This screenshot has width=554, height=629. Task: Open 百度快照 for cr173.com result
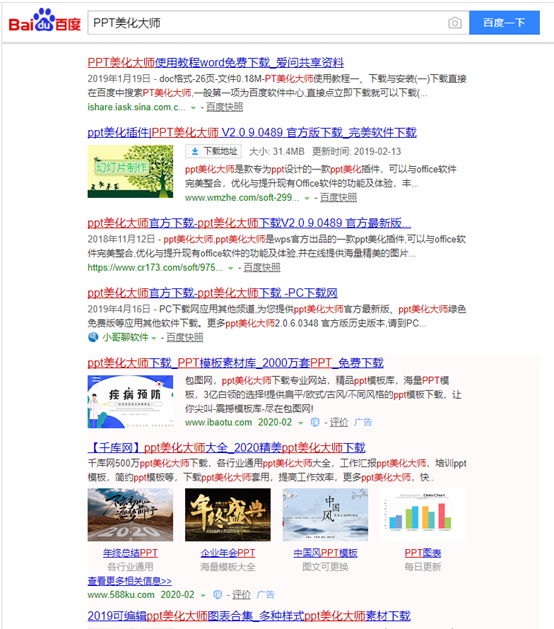262,268
